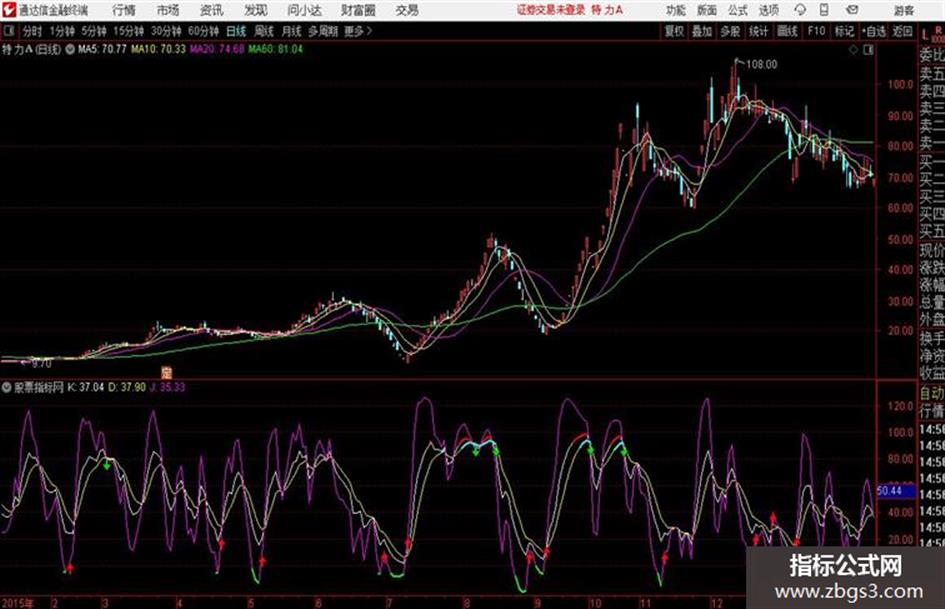Switch to the 周线 weekly tab
Image resolution: width=945 pixels, height=609 pixels.
pyautogui.click(x=264, y=31)
